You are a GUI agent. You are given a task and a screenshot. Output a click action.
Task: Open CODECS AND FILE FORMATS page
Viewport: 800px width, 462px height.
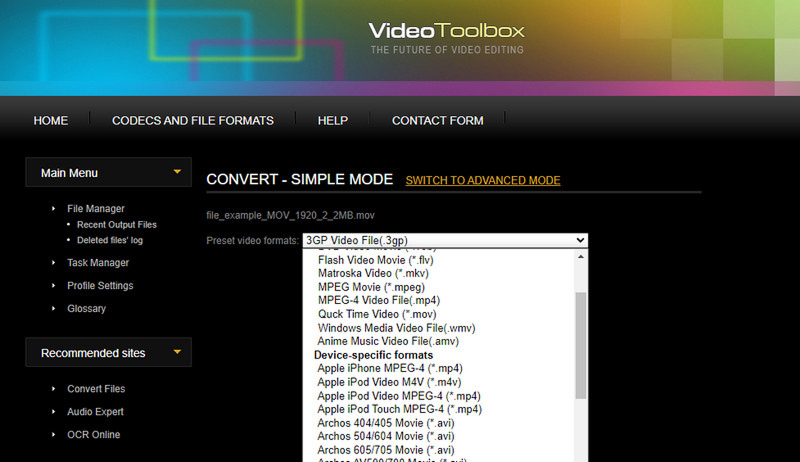[x=192, y=121]
